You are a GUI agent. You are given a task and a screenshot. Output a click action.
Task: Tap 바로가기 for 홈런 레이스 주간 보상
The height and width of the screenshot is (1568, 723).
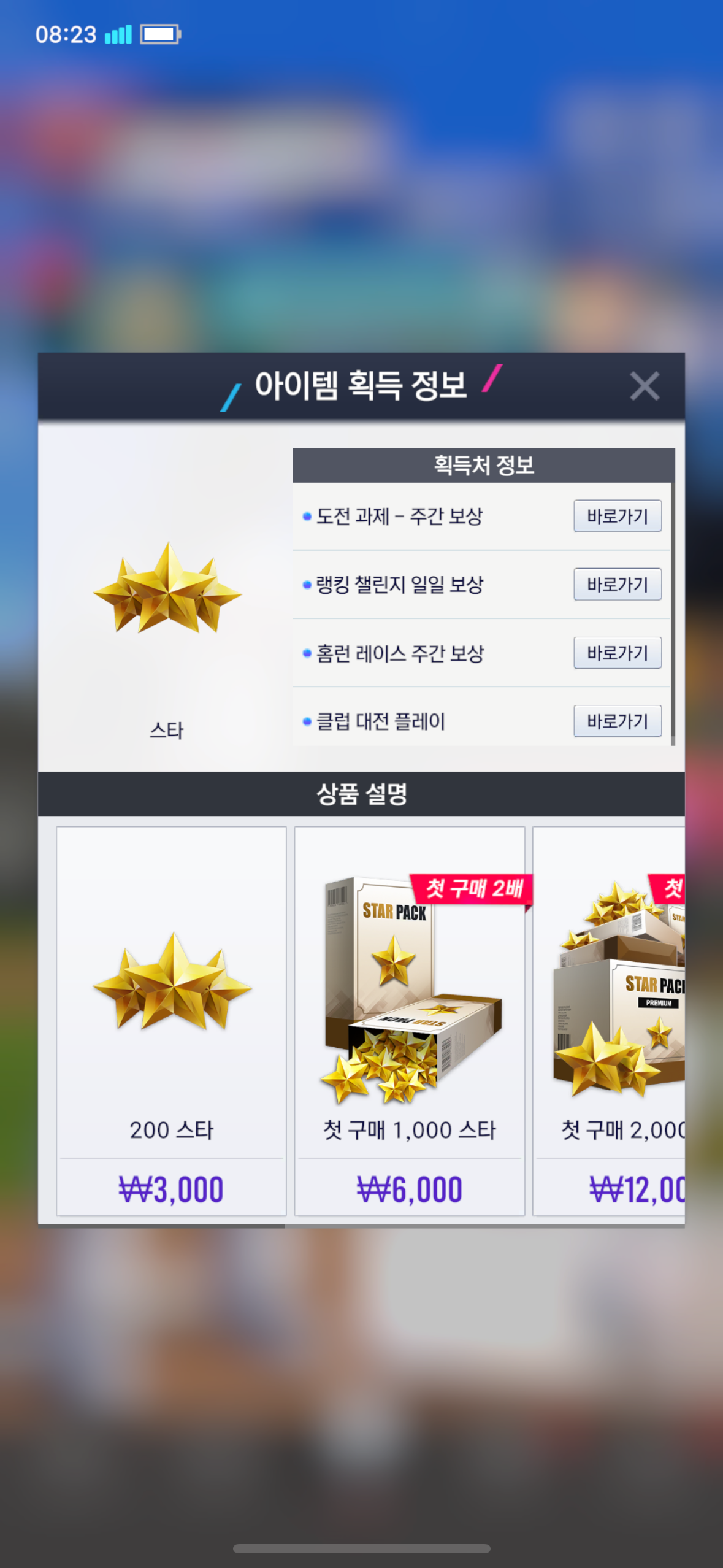click(x=617, y=653)
